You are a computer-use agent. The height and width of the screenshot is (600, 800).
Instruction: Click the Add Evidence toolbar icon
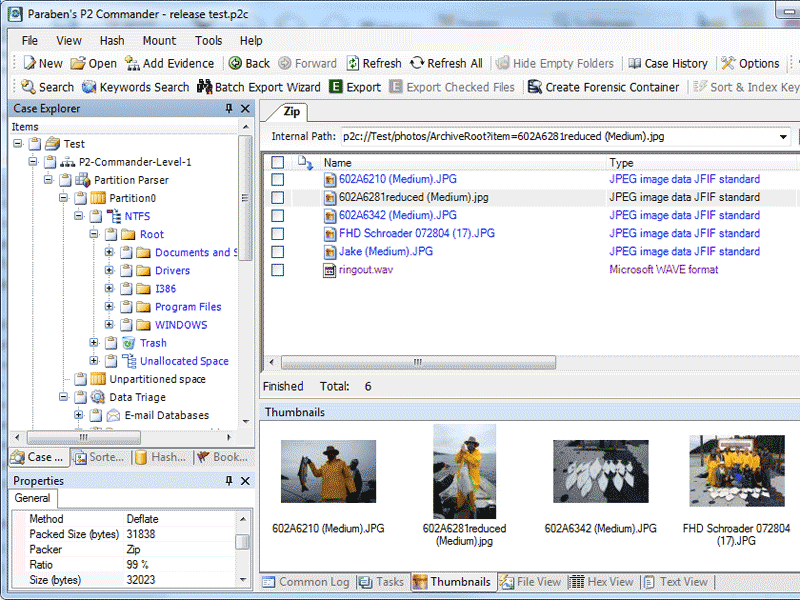[x=133, y=63]
